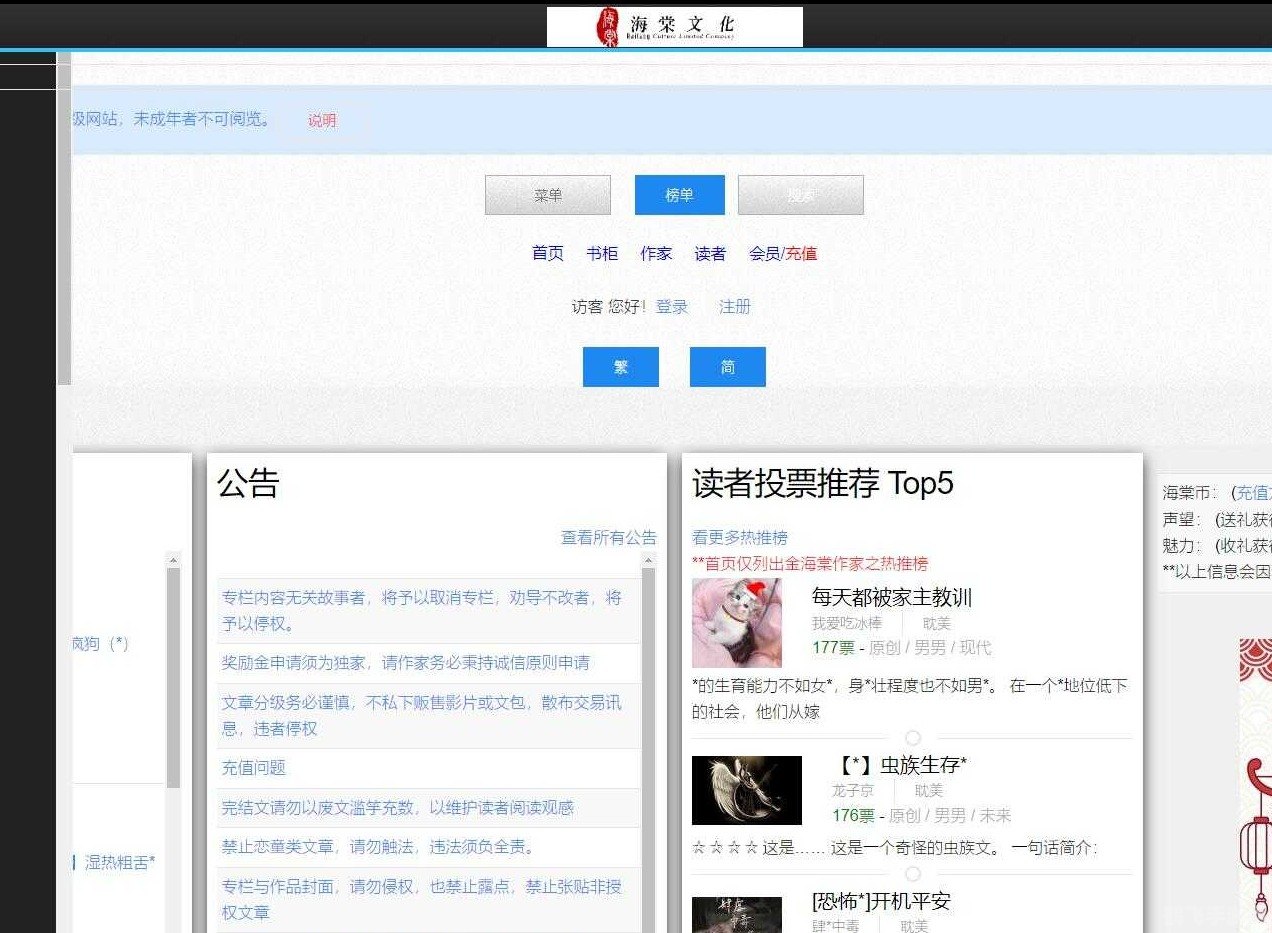Click 登录 to log in
Viewport: 1272px width, 933px height.
[672, 306]
